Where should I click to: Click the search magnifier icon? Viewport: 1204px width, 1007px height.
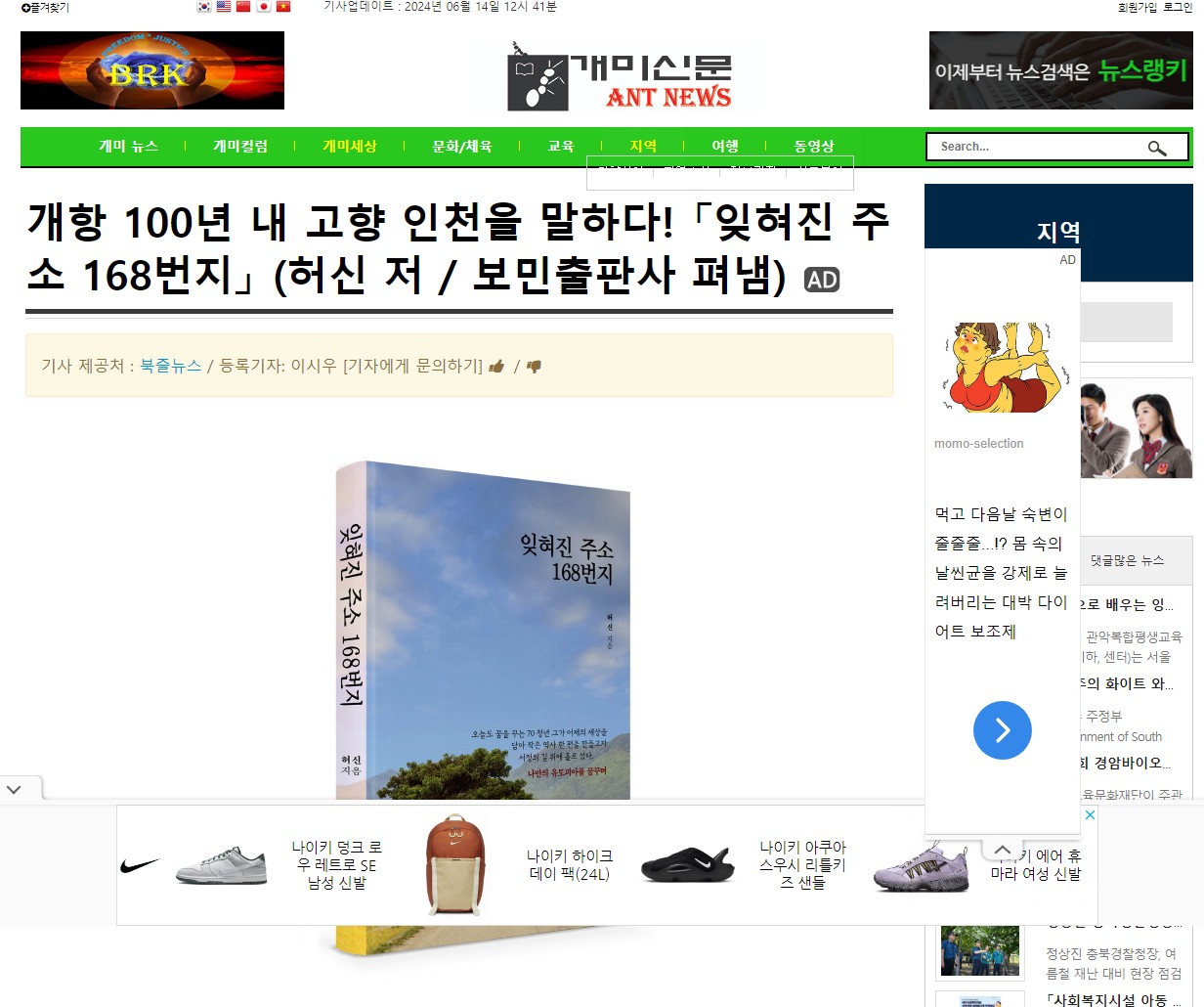(1157, 148)
